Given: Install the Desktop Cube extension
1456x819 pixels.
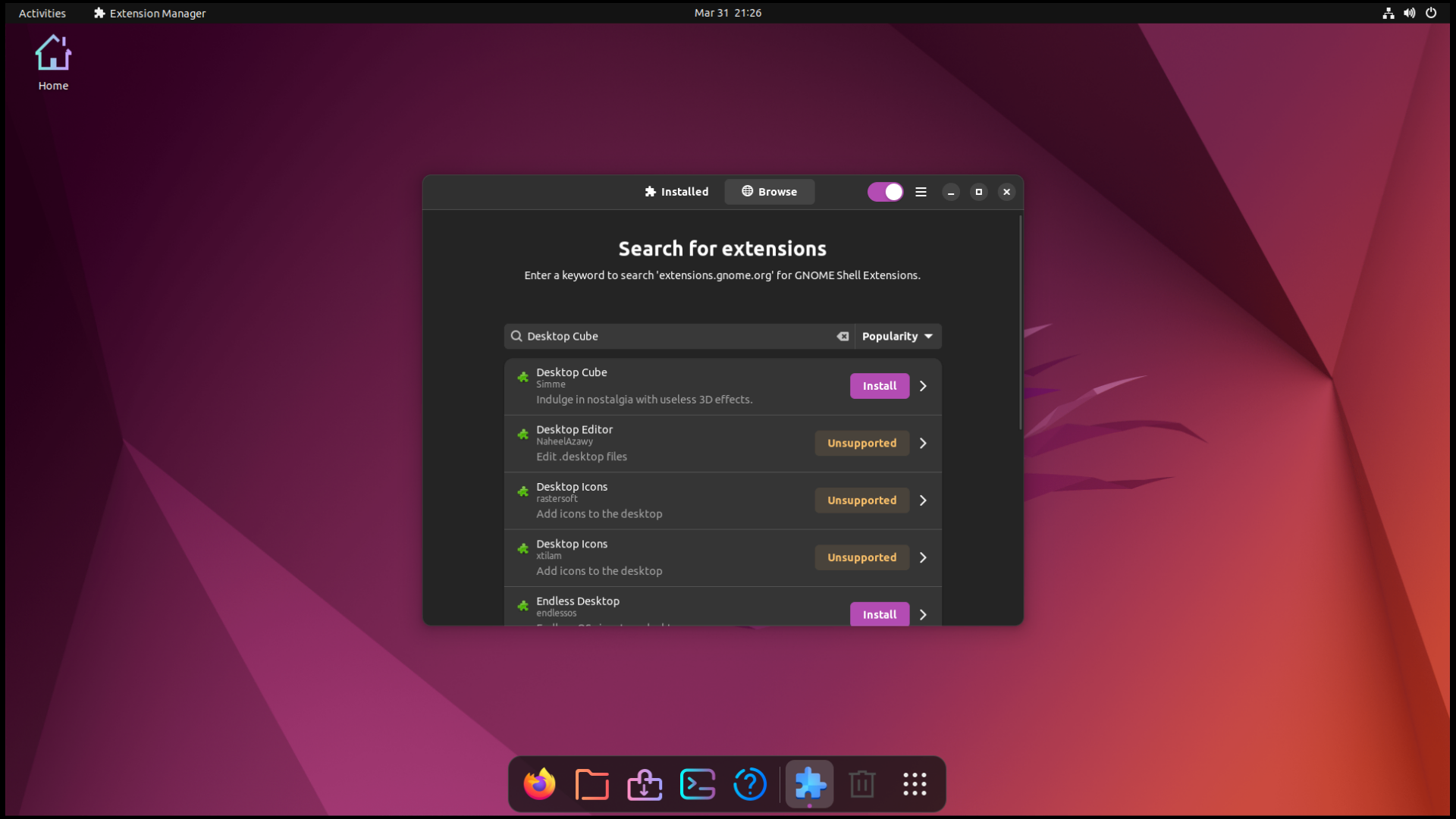Looking at the screenshot, I should coord(880,386).
